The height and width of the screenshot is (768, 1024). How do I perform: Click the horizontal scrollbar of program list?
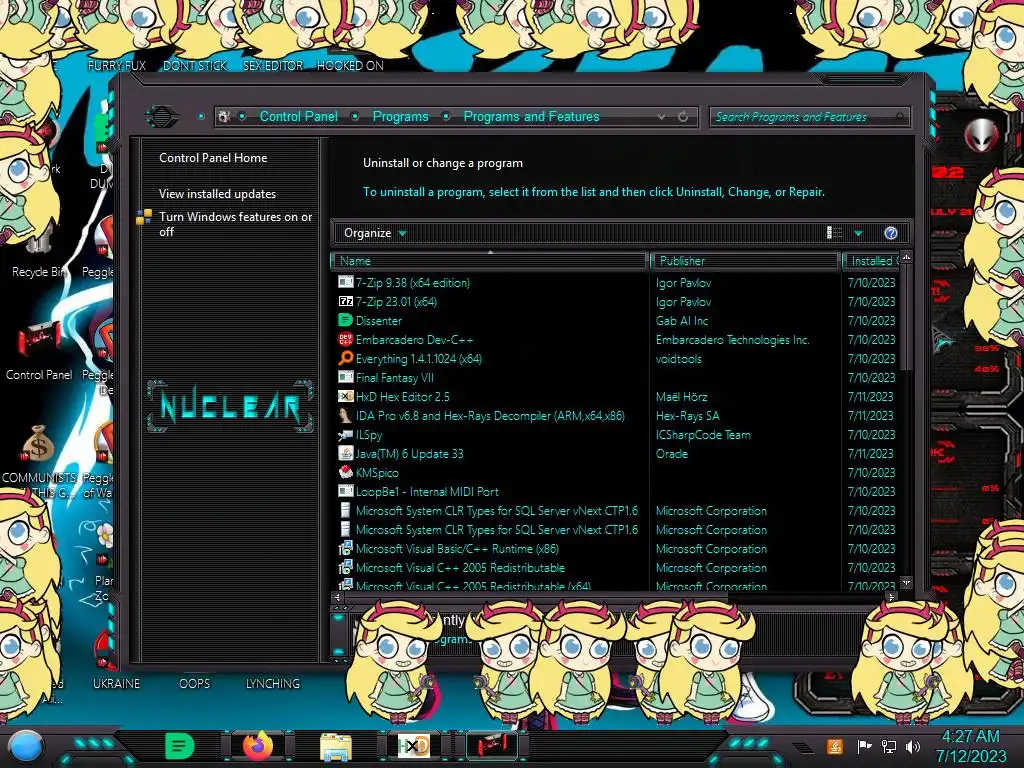click(x=536, y=596)
